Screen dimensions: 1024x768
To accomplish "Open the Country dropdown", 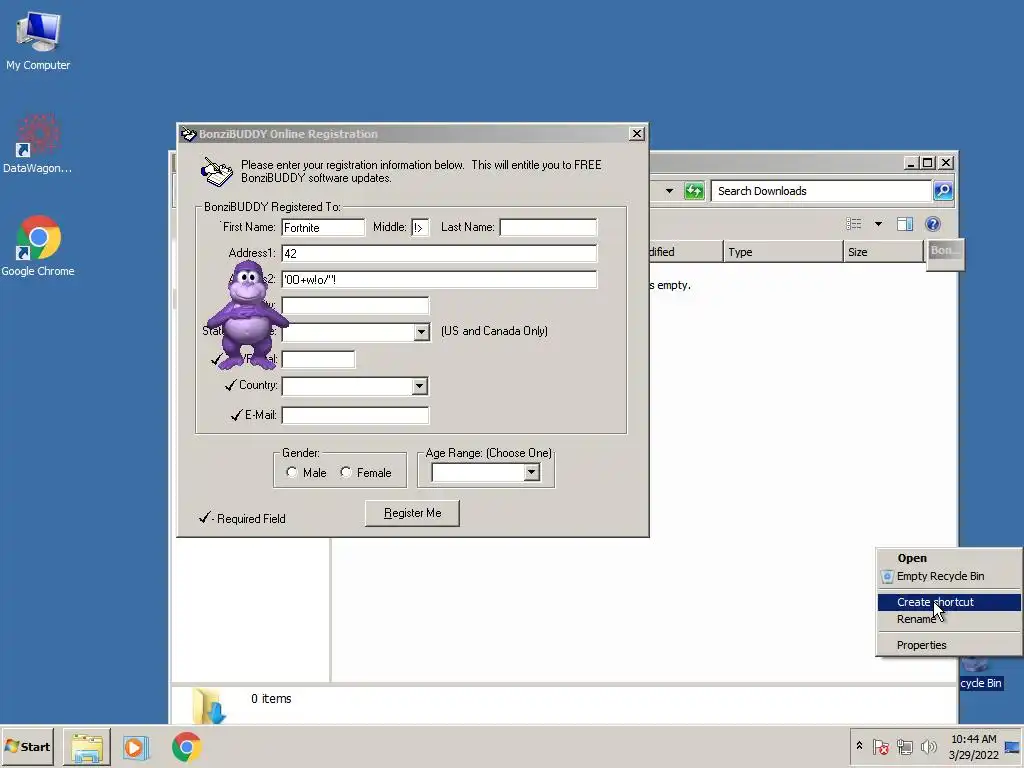I will 419,386.
